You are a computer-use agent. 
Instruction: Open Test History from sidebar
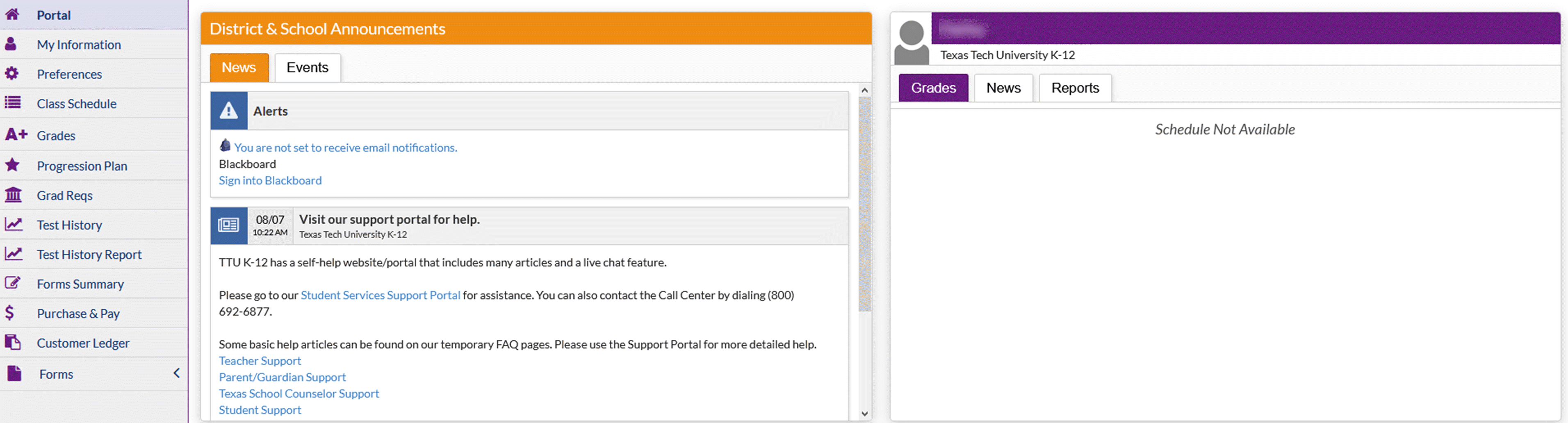pos(94,225)
